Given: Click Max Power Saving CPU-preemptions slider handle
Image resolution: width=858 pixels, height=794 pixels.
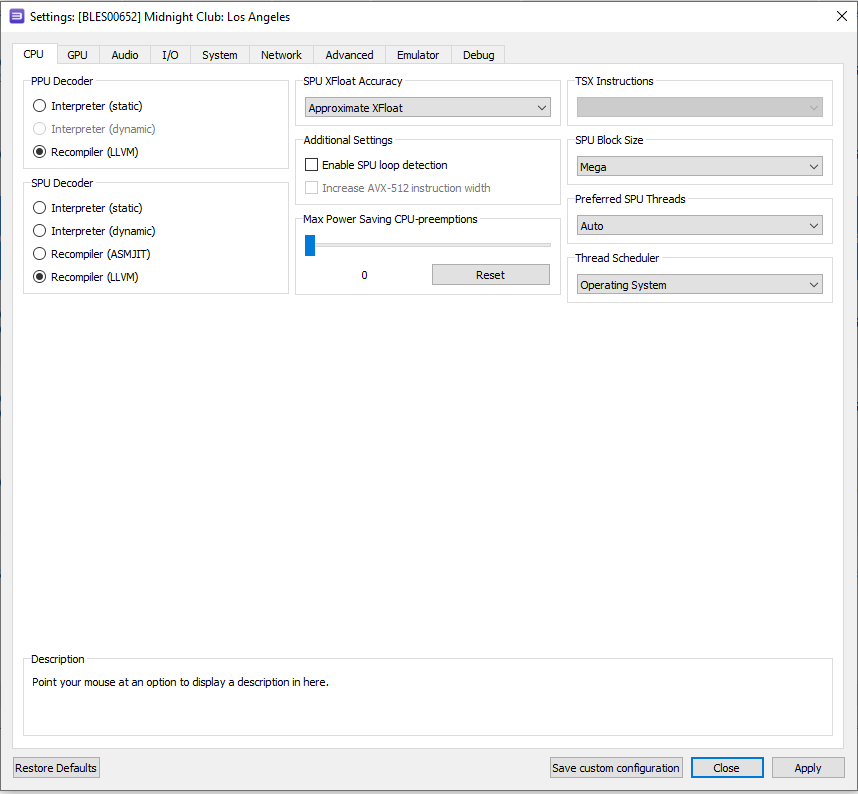Looking at the screenshot, I should pyautogui.click(x=310, y=245).
